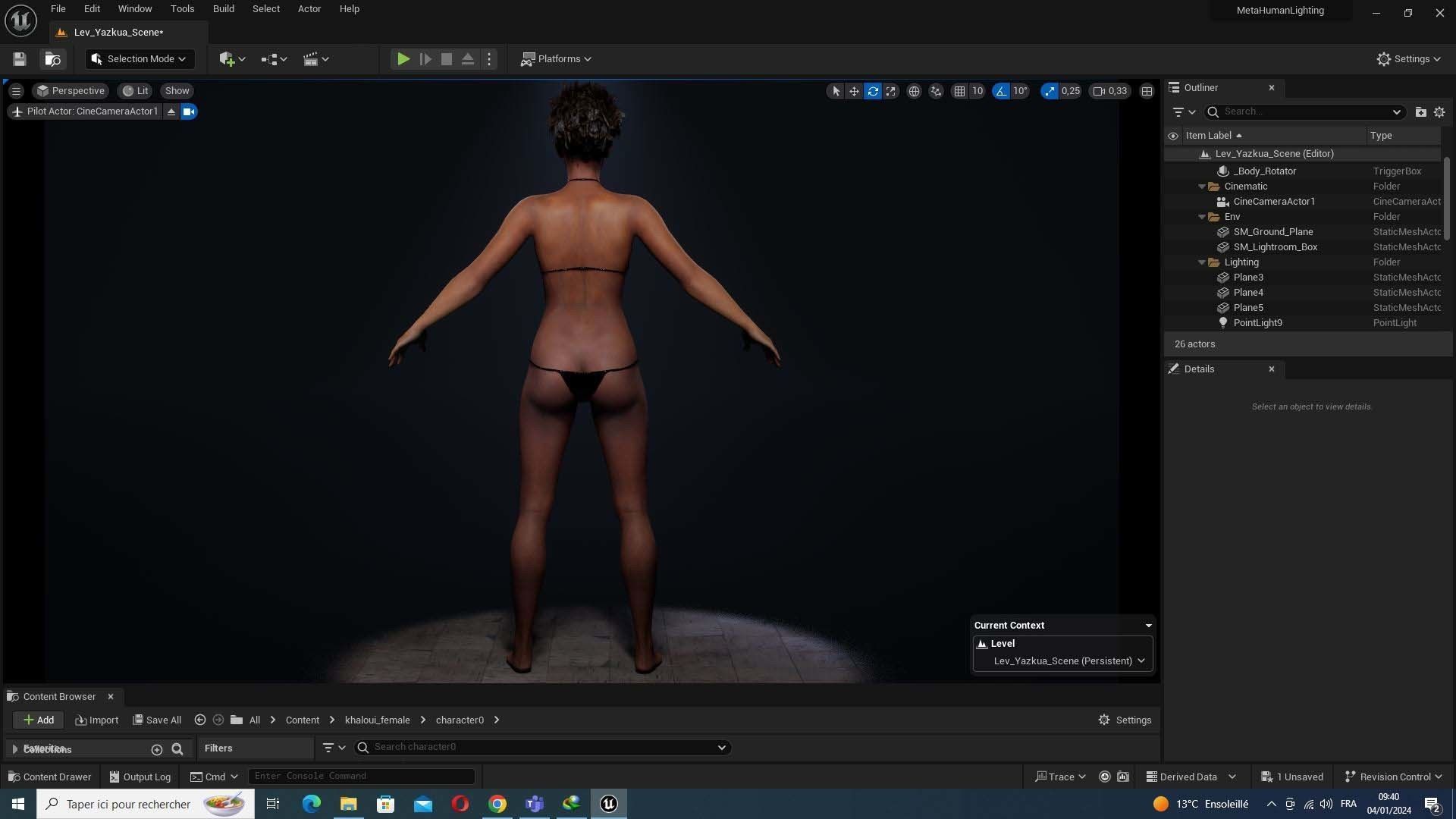The image size is (1456, 819).
Task: Select the Lev_Yazkua_Scene tab
Action: click(119, 32)
